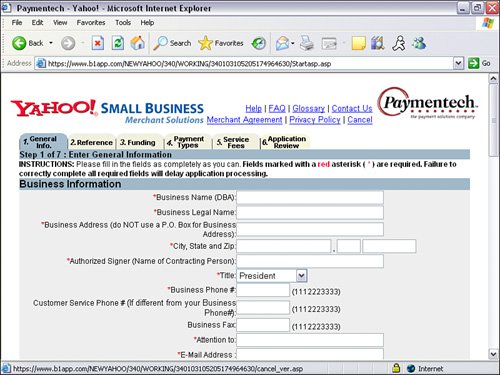Expand the Address bar URL dropdown
Viewport: 500px width, 375px height.
458,63
